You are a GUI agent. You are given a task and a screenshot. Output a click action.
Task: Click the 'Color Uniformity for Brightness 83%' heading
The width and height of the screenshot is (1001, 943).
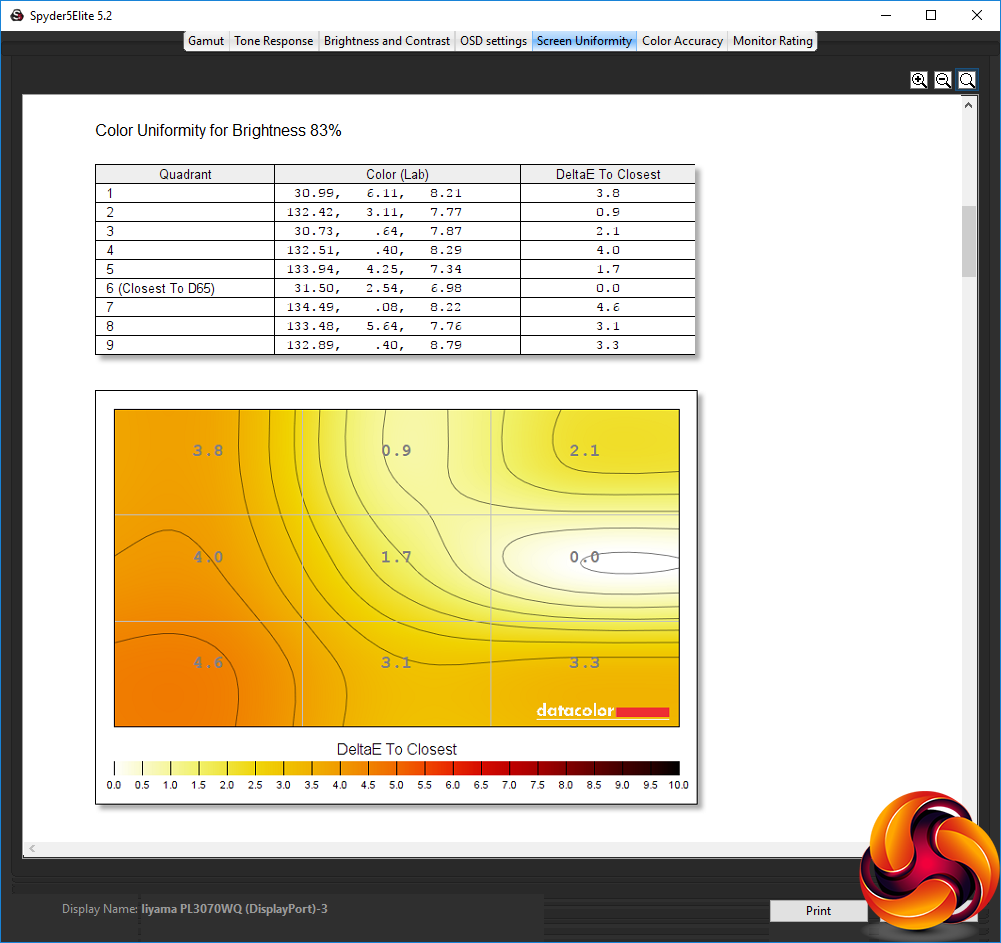pos(218,130)
